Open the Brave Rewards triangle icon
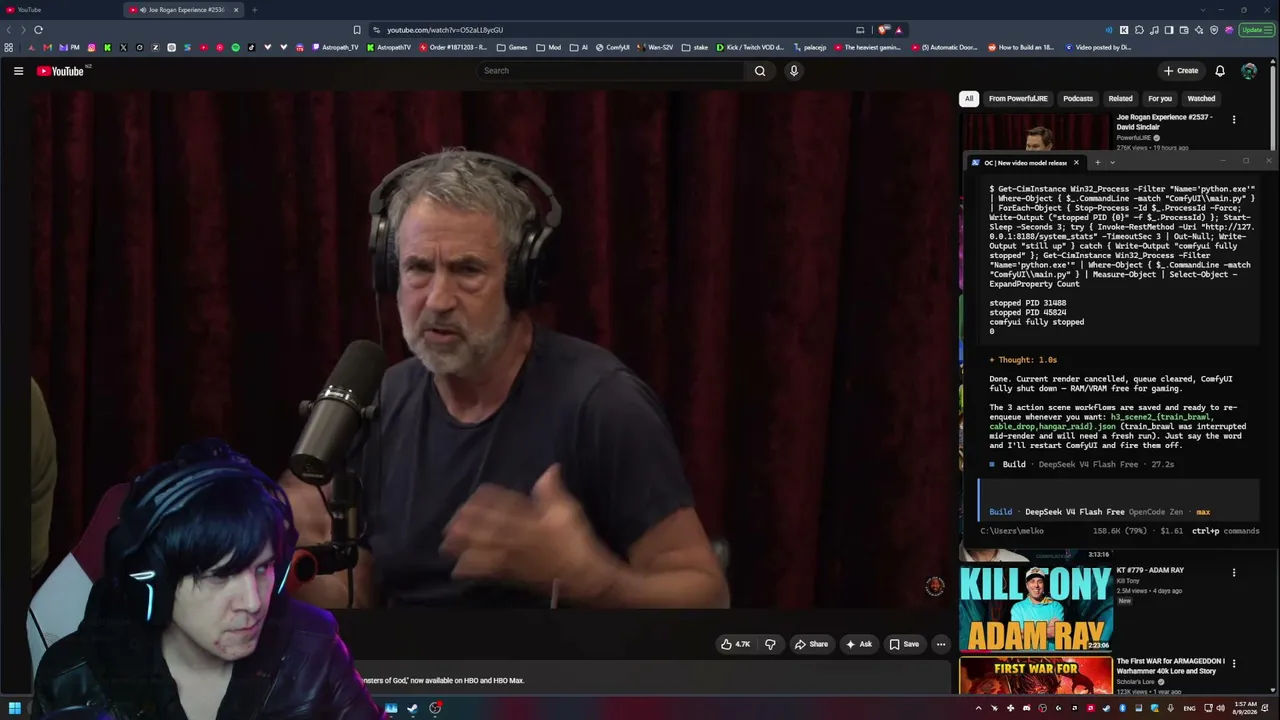The width and height of the screenshot is (1280, 720). point(899,30)
